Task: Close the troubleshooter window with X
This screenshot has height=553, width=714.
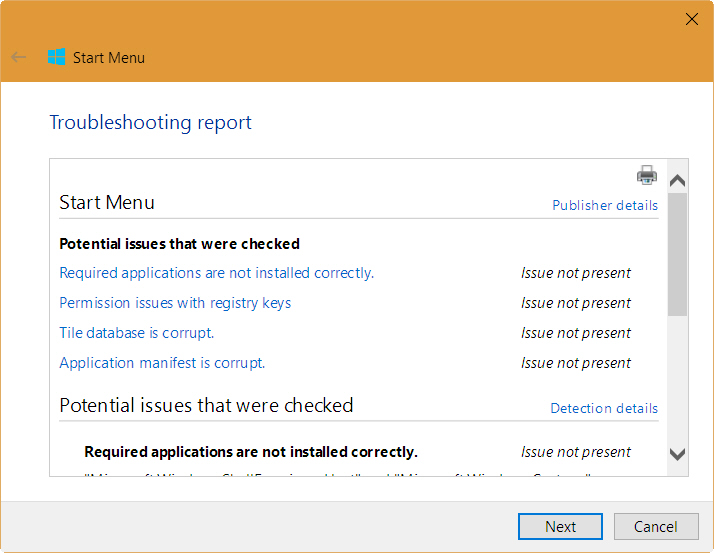Action: (x=691, y=19)
